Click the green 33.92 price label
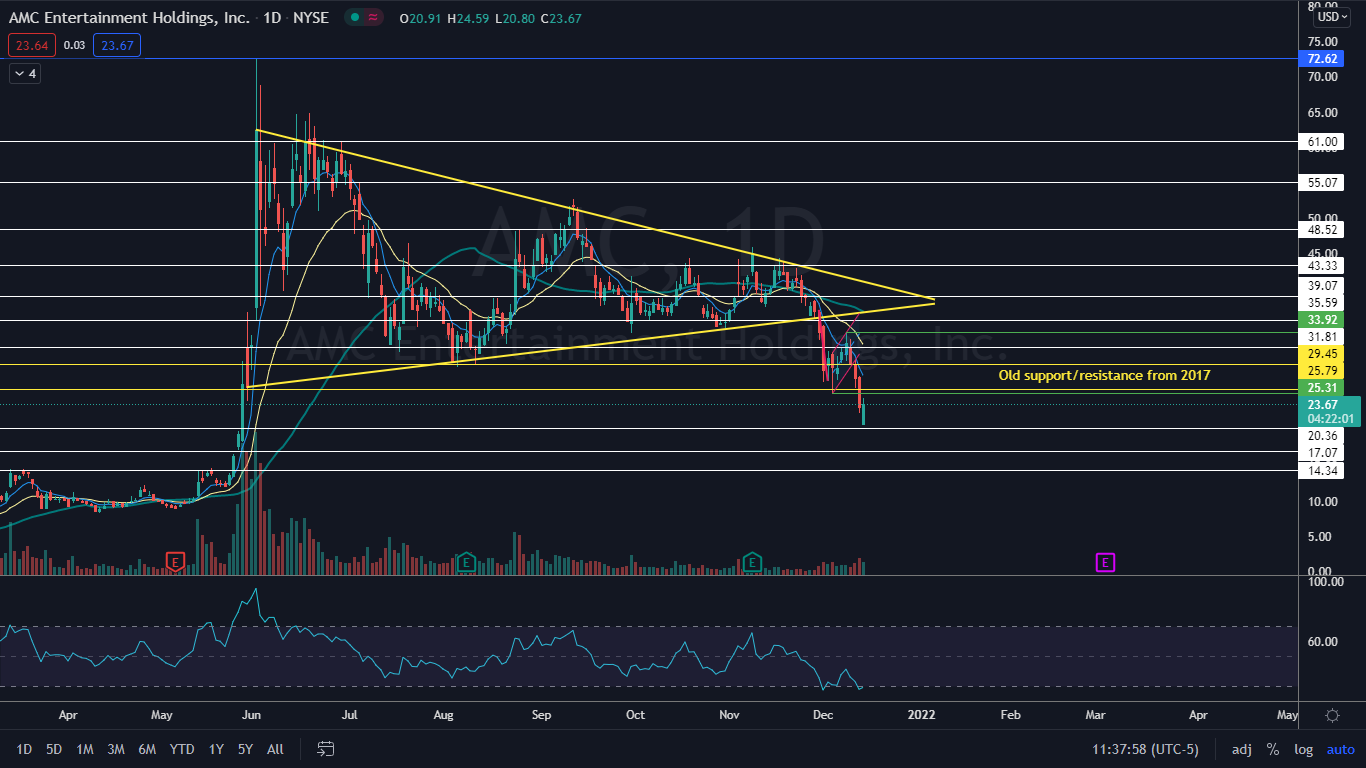 [1323, 320]
